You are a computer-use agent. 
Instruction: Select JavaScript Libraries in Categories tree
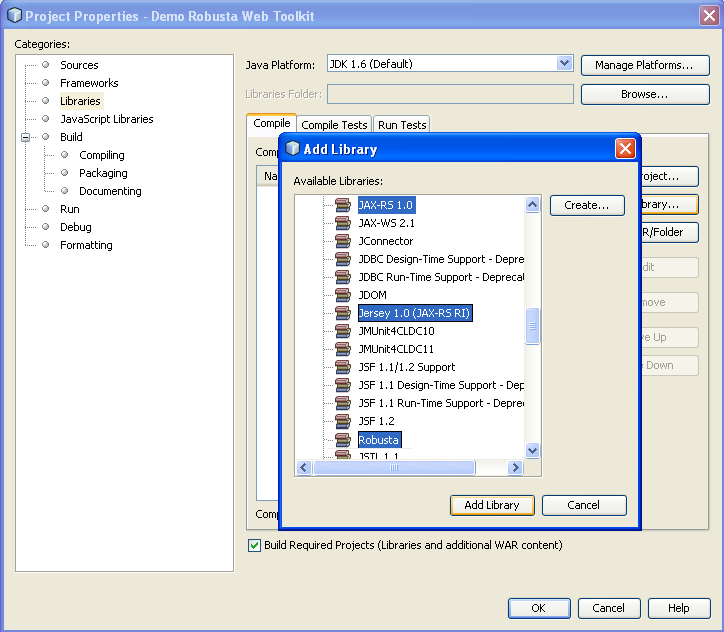pos(106,119)
